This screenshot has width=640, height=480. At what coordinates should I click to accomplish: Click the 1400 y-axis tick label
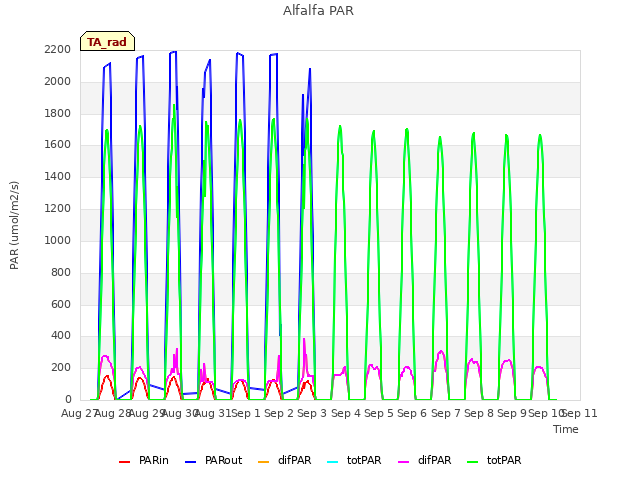coord(58,176)
